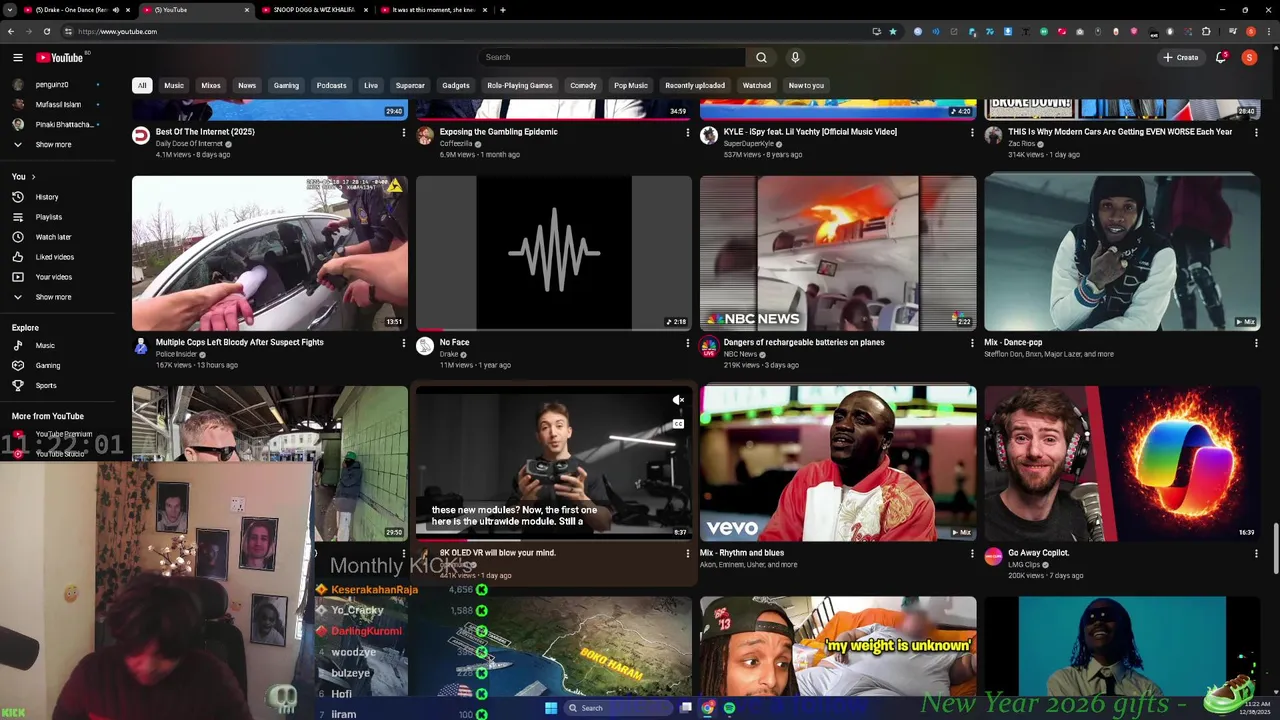The height and width of the screenshot is (720, 1280).
Task: Bookmark page with the star icon
Action: 893,31
